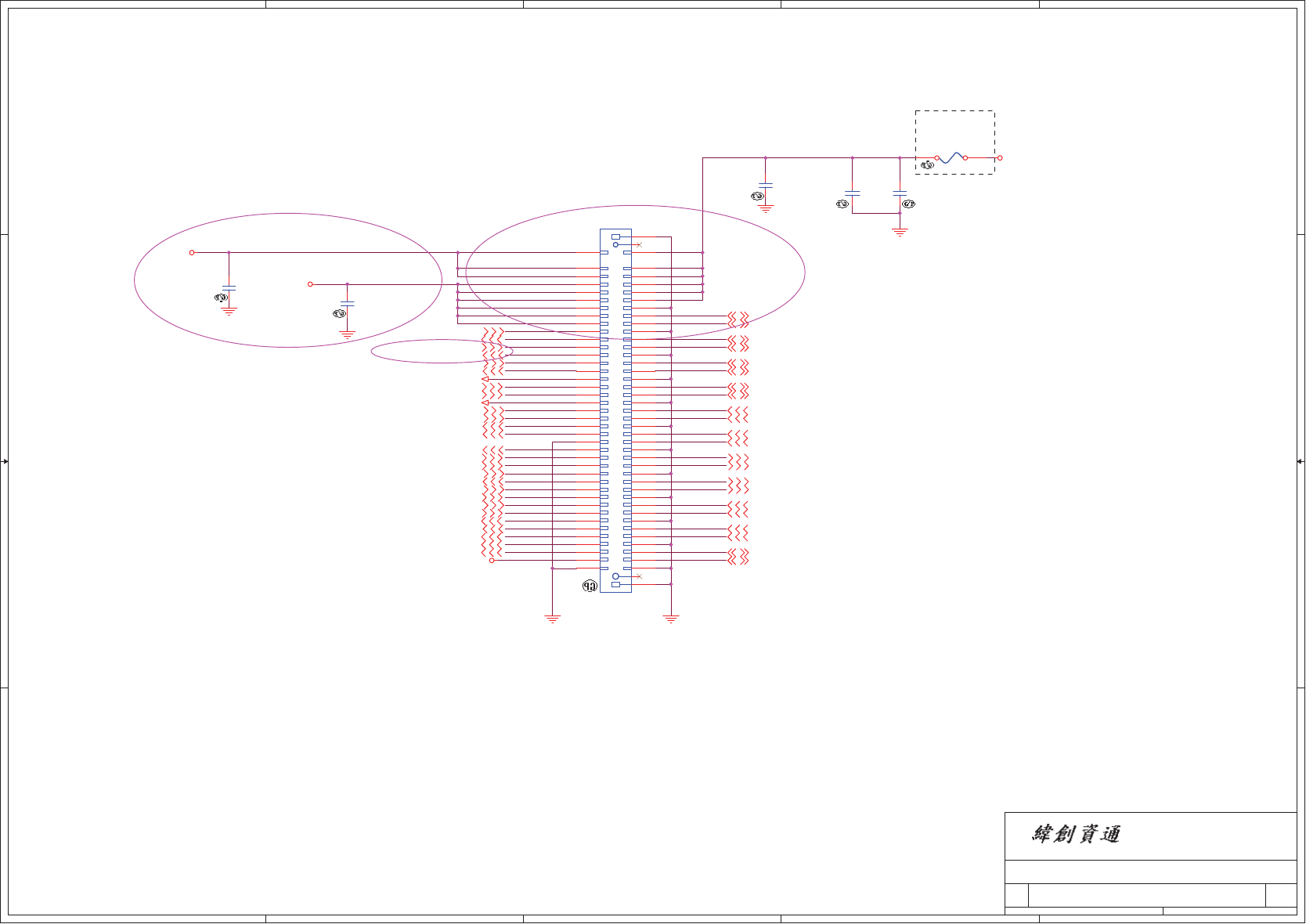Click the capacitor labeled G/P
The image size is (1306, 924).
point(900,192)
